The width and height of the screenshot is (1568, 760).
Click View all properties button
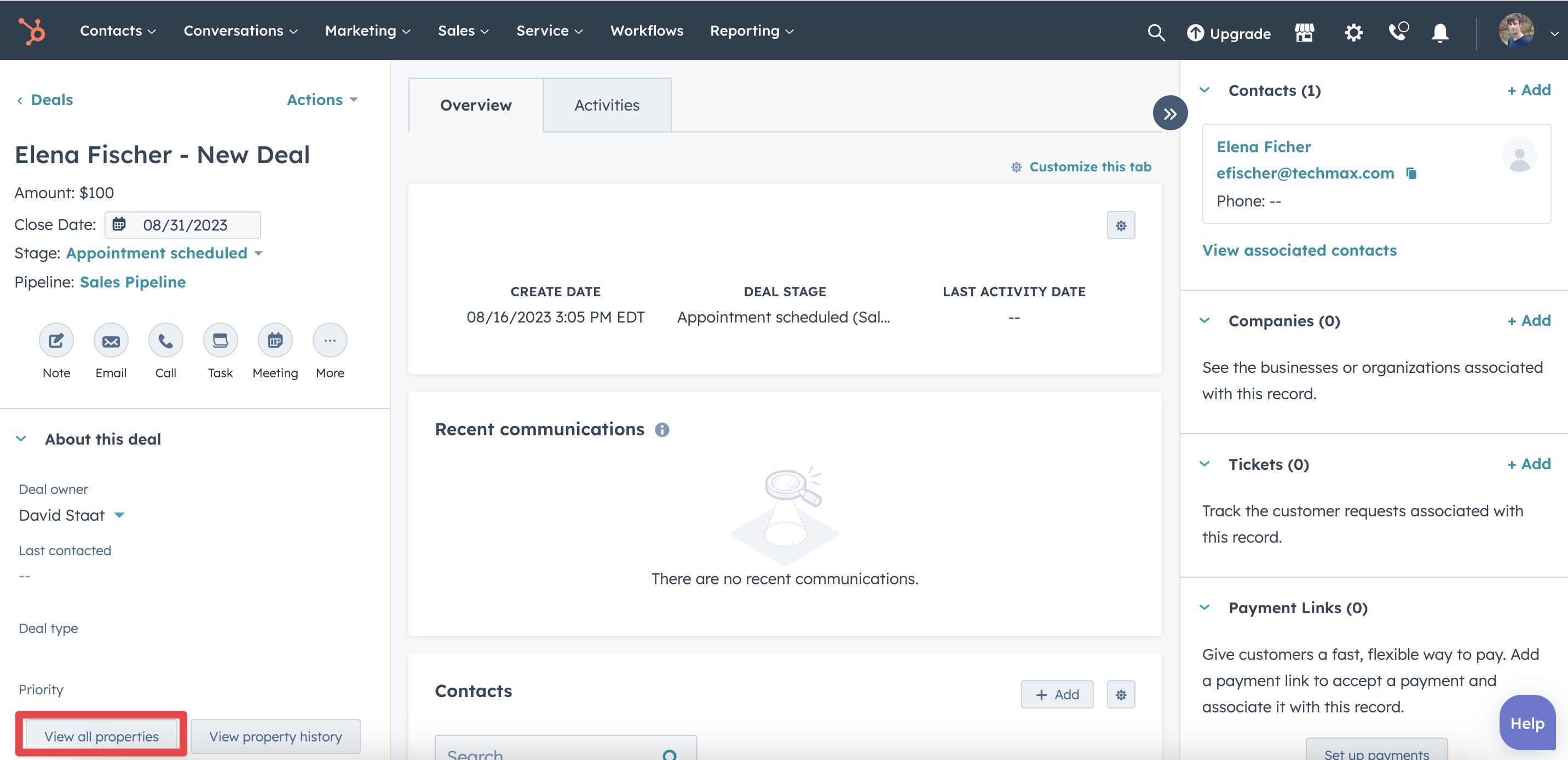pos(101,736)
